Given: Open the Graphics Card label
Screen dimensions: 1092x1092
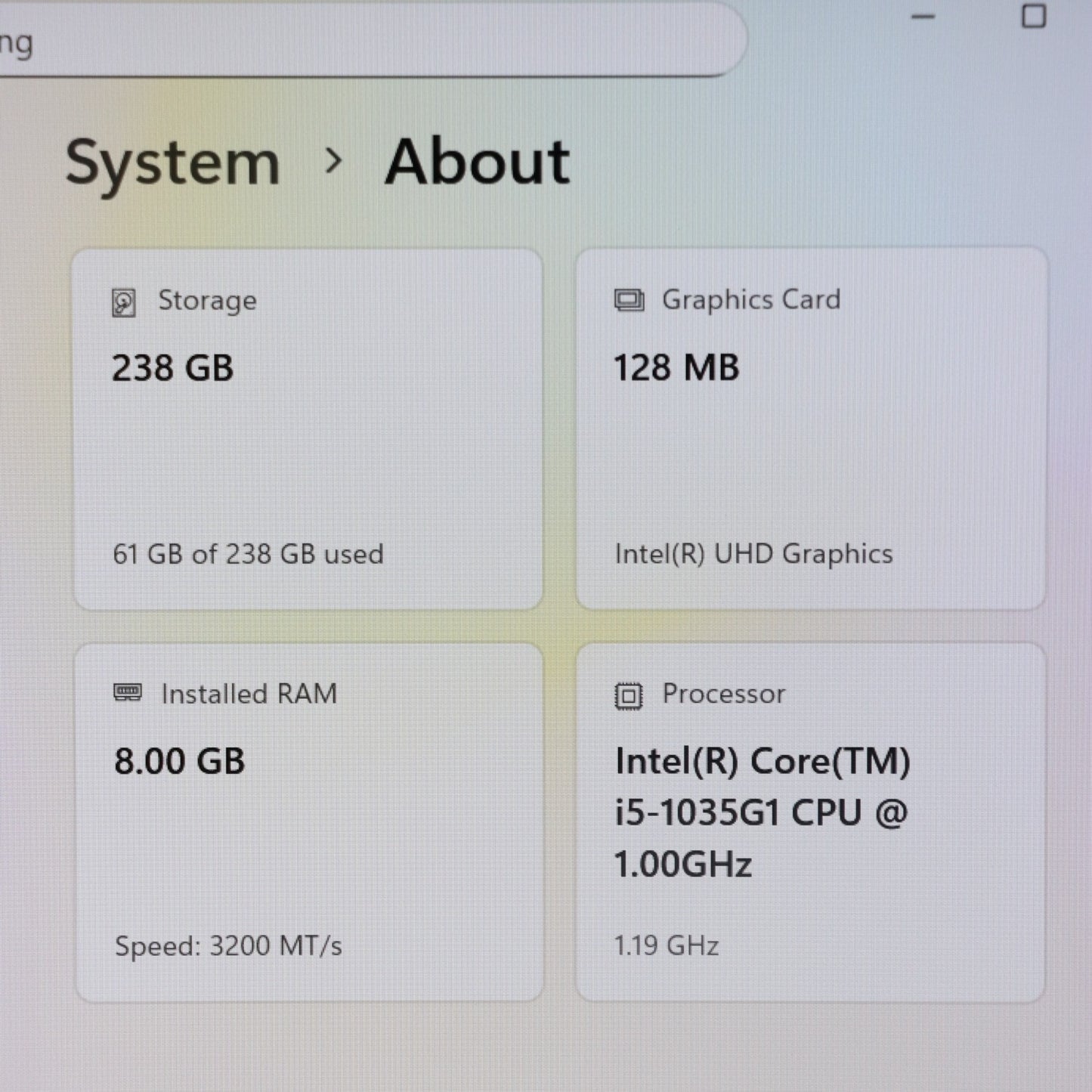Looking at the screenshot, I should point(750,300).
